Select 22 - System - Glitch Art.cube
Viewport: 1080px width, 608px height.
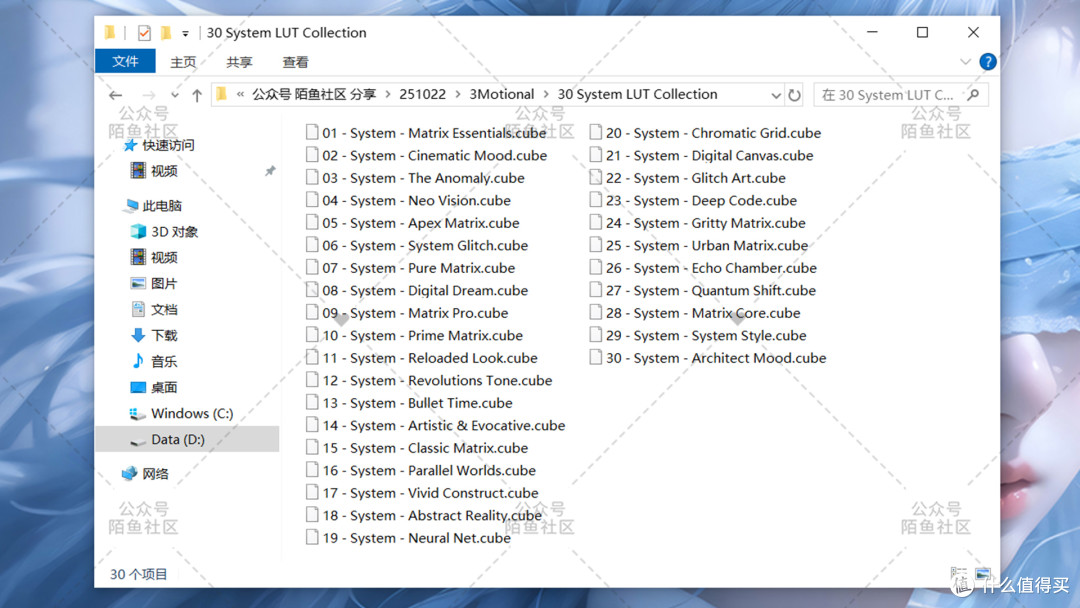coord(696,178)
